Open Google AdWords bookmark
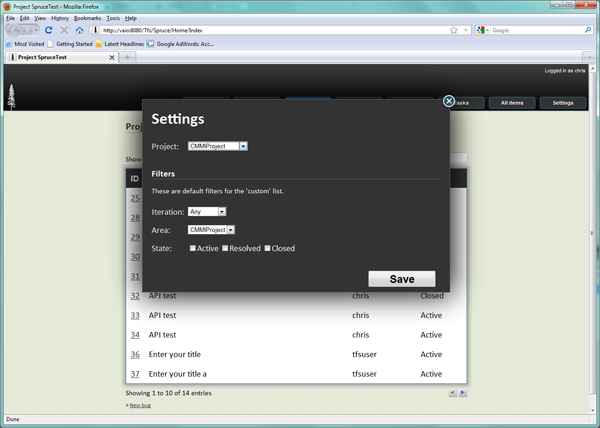 point(180,44)
